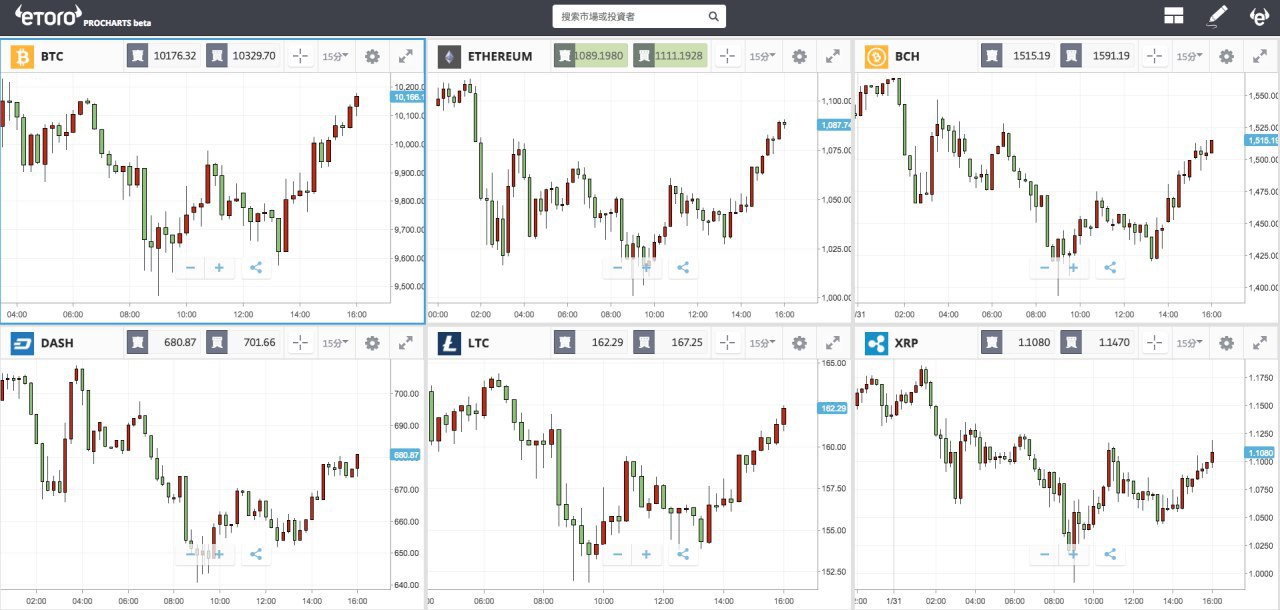This screenshot has height=610, width=1280.
Task: Click the BTC price button showing 10329.70
Action: click(243, 57)
